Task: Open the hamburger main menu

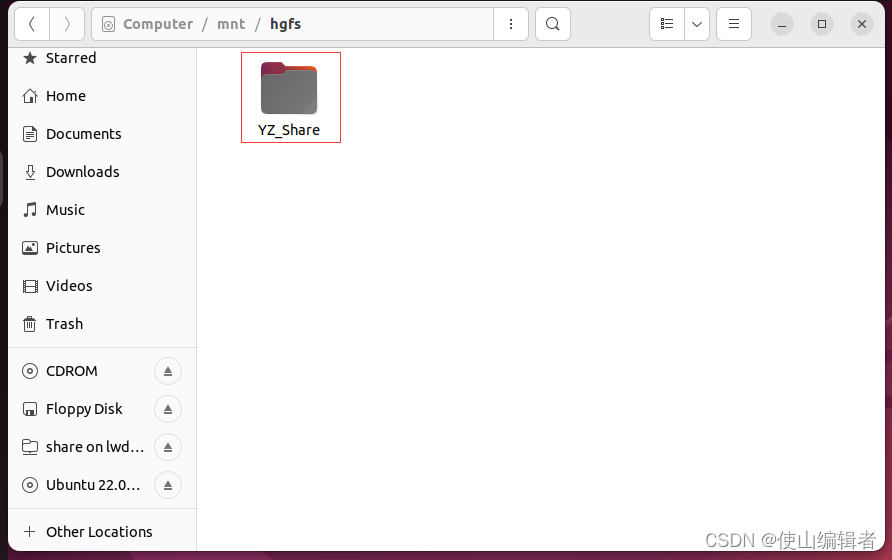Action: click(734, 24)
